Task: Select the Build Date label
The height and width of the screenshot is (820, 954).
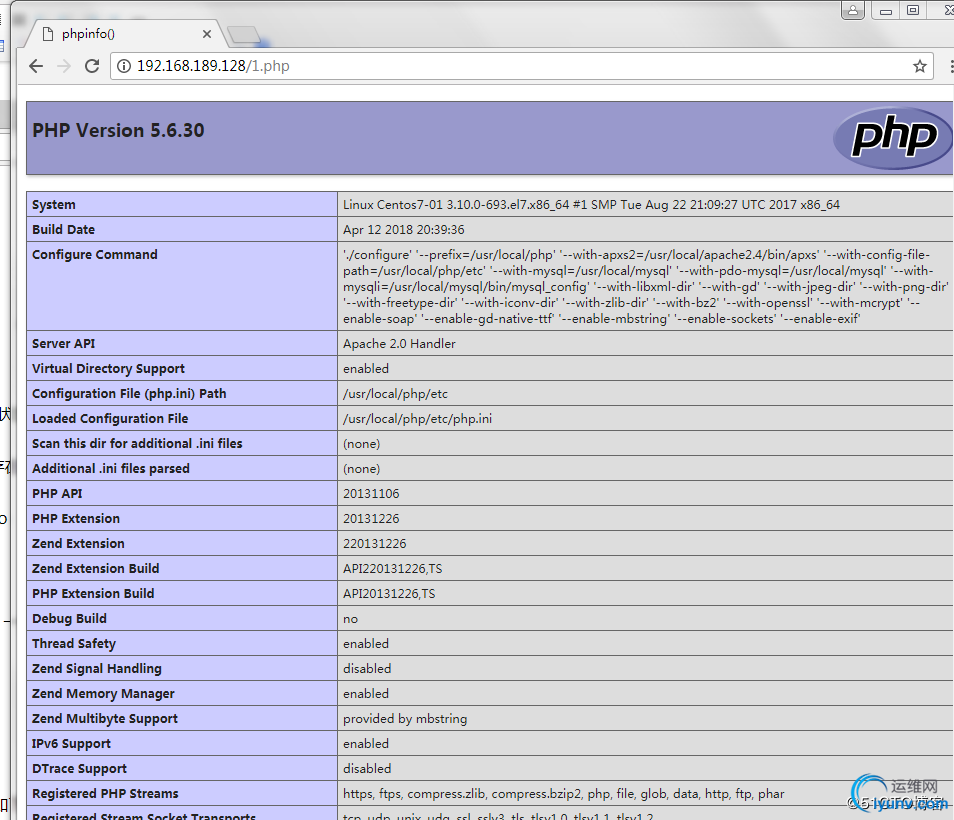Action: (63, 230)
